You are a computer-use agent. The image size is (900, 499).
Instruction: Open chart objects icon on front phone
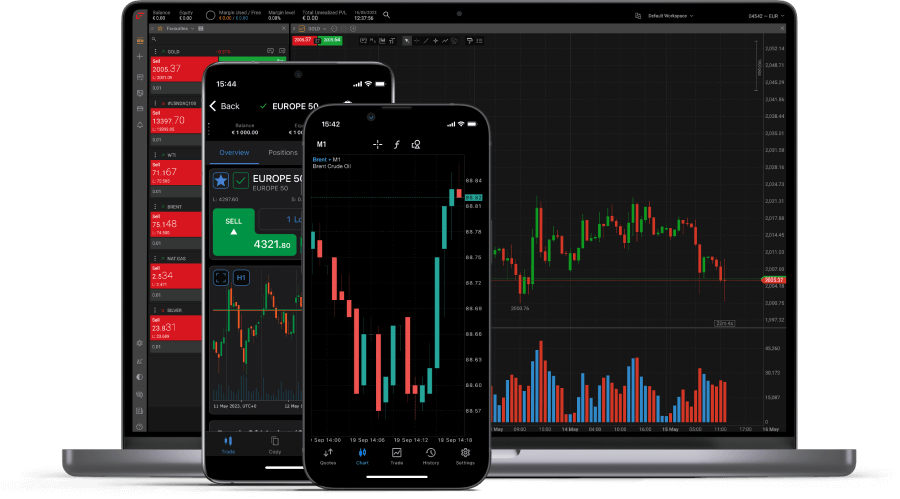[416, 144]
